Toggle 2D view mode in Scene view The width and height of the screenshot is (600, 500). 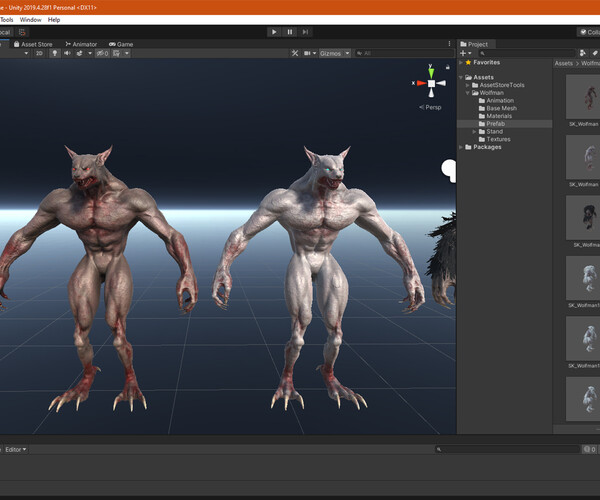[39, 53]
